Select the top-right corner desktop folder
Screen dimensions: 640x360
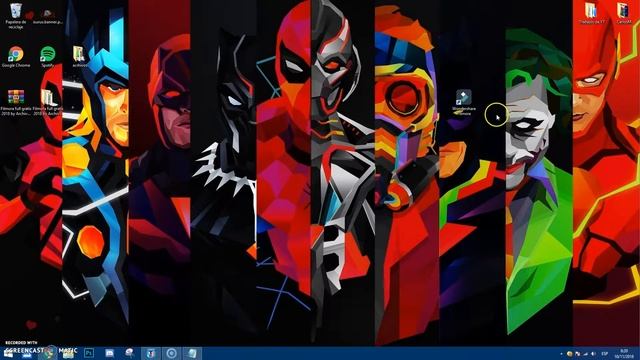tap(623, 13)
